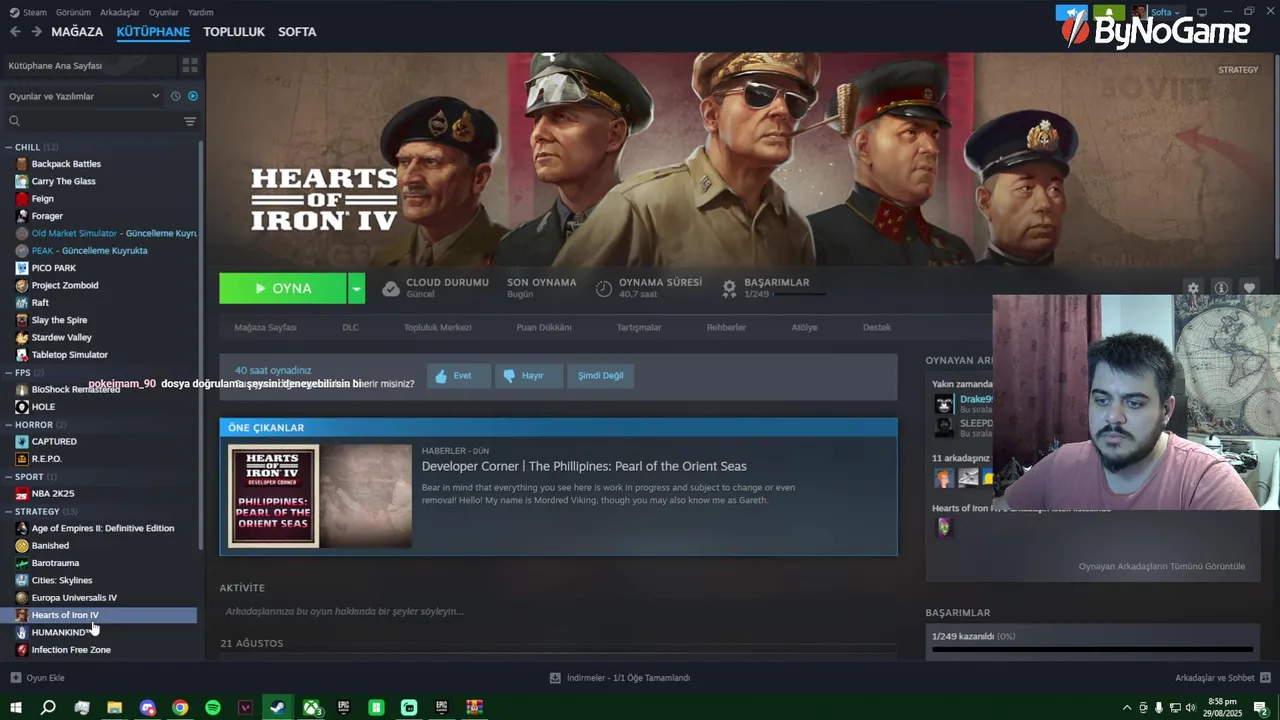Click the achievements gear icon
The height and width of the screenshot is (720, 1280).
(730, 288)
